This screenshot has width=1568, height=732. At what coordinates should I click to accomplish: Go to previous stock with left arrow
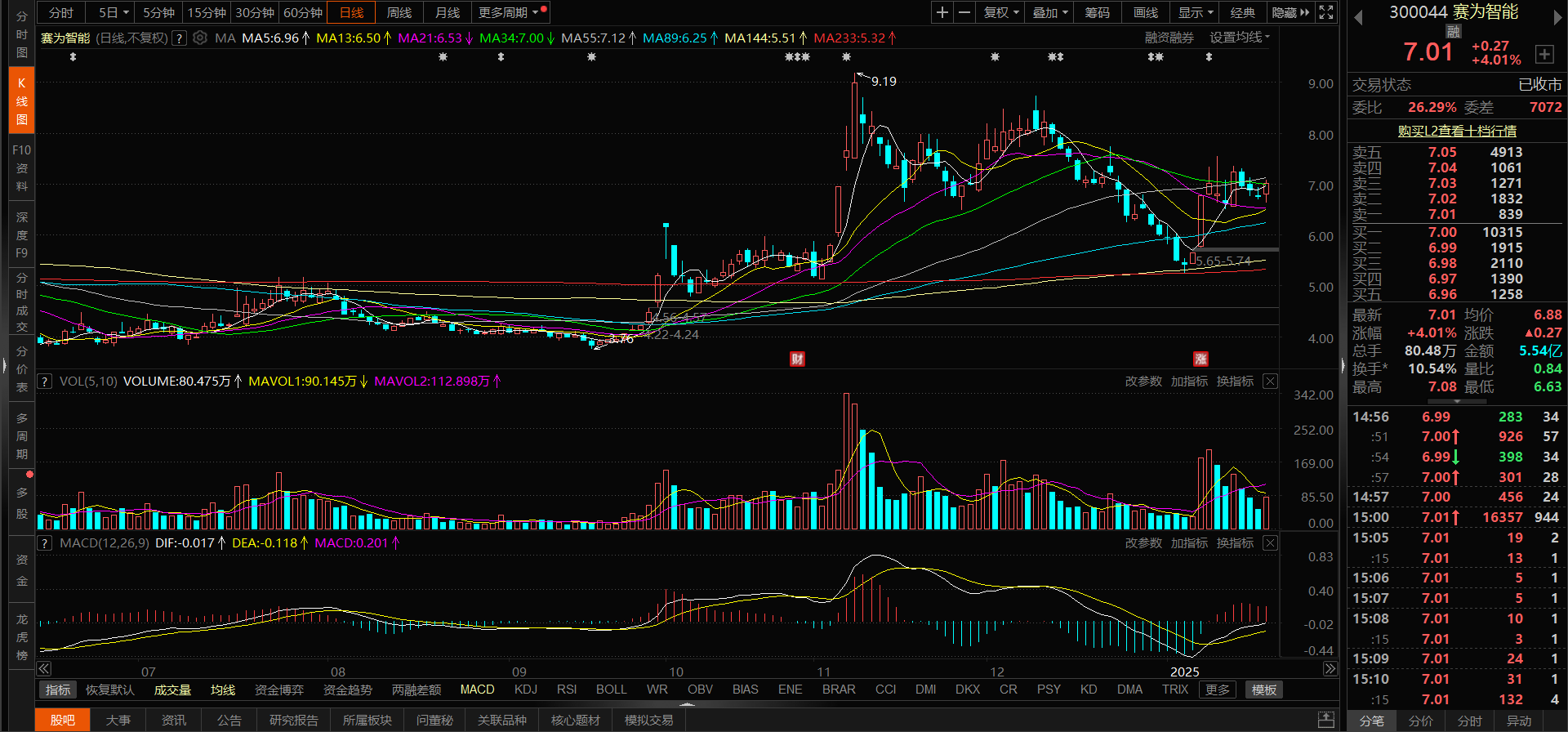pos(1358,18)
